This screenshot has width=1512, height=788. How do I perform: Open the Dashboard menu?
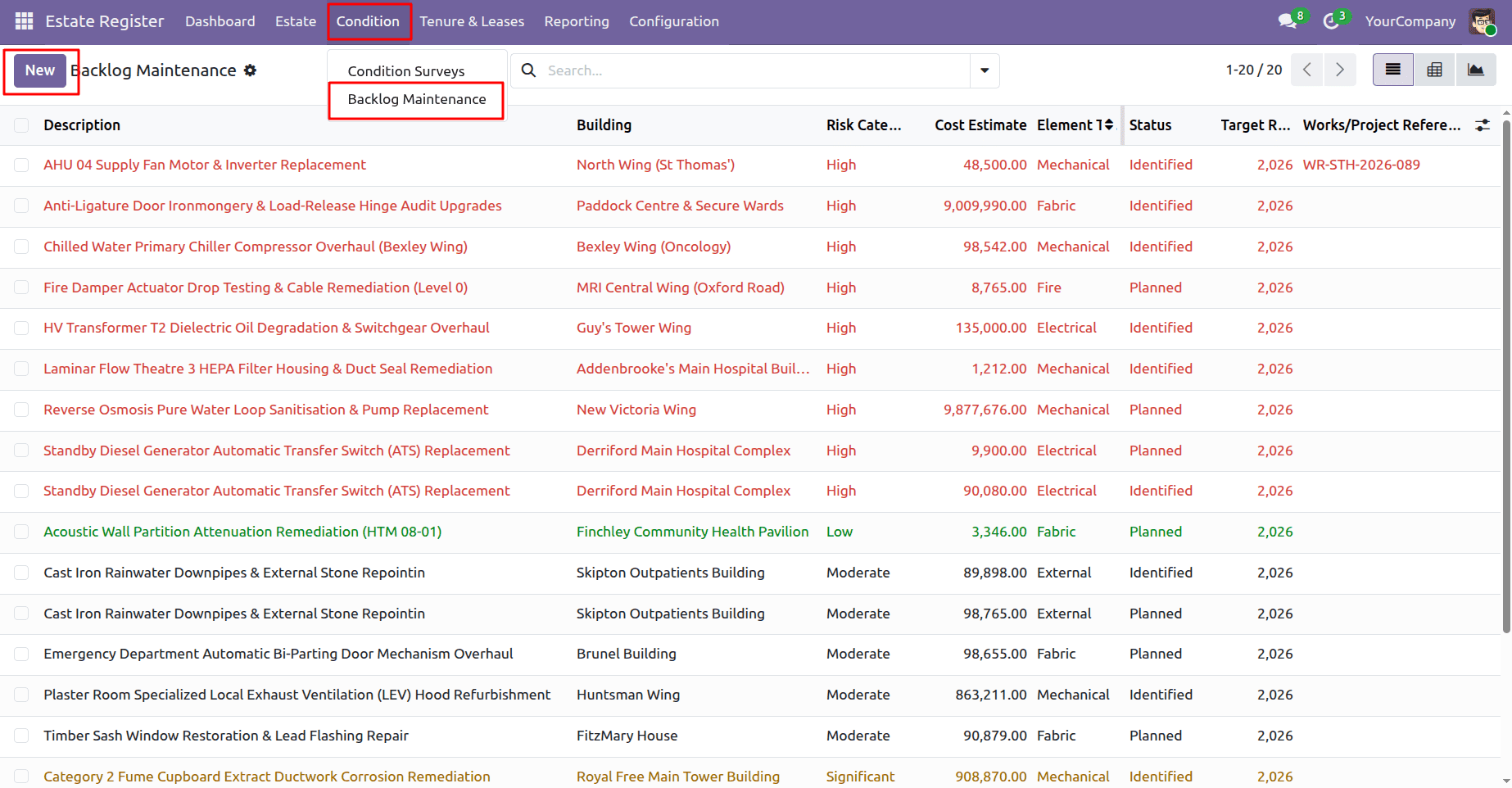tap(220, 21)
